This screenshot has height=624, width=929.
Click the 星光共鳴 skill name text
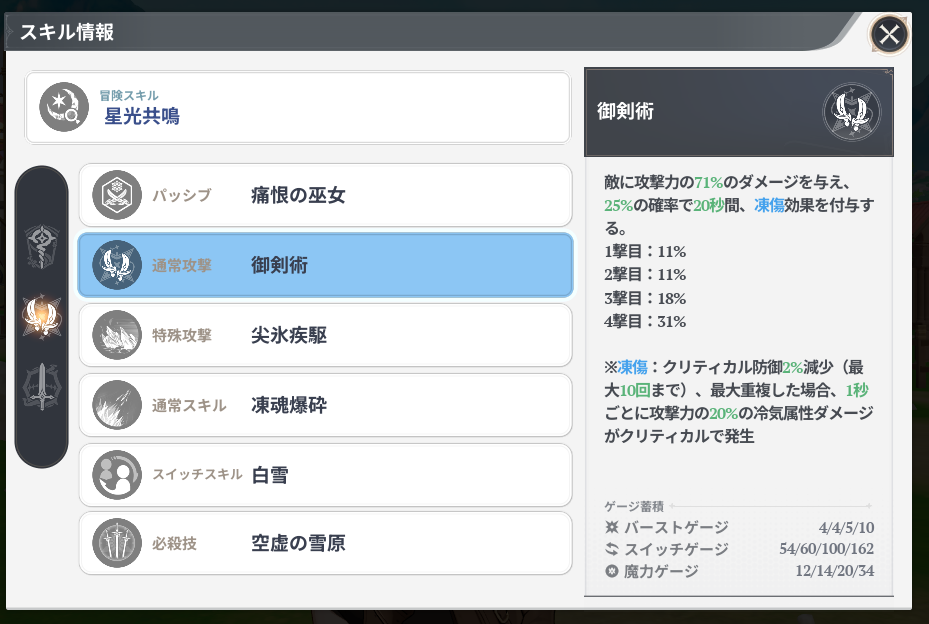(142, 116)
